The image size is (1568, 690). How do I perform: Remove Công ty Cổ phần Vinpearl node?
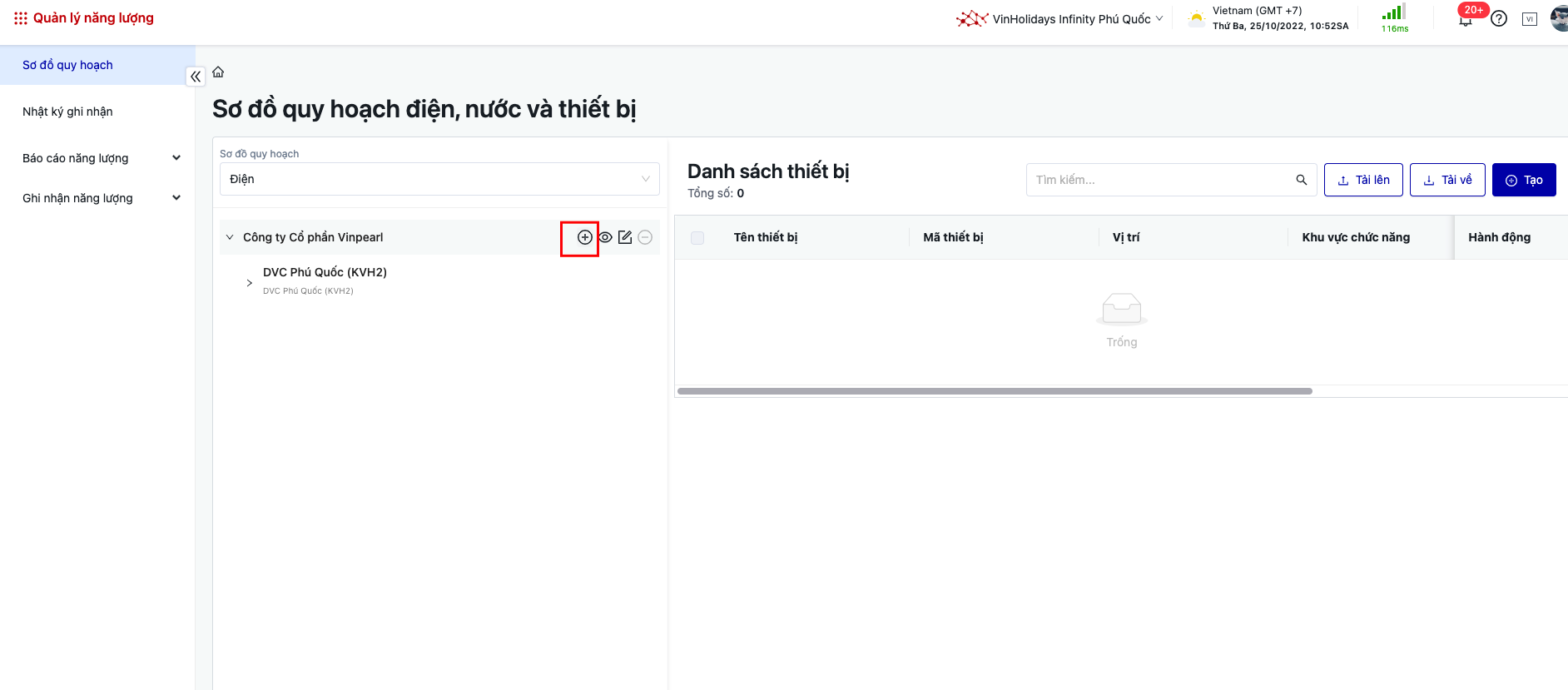[645, 237]
